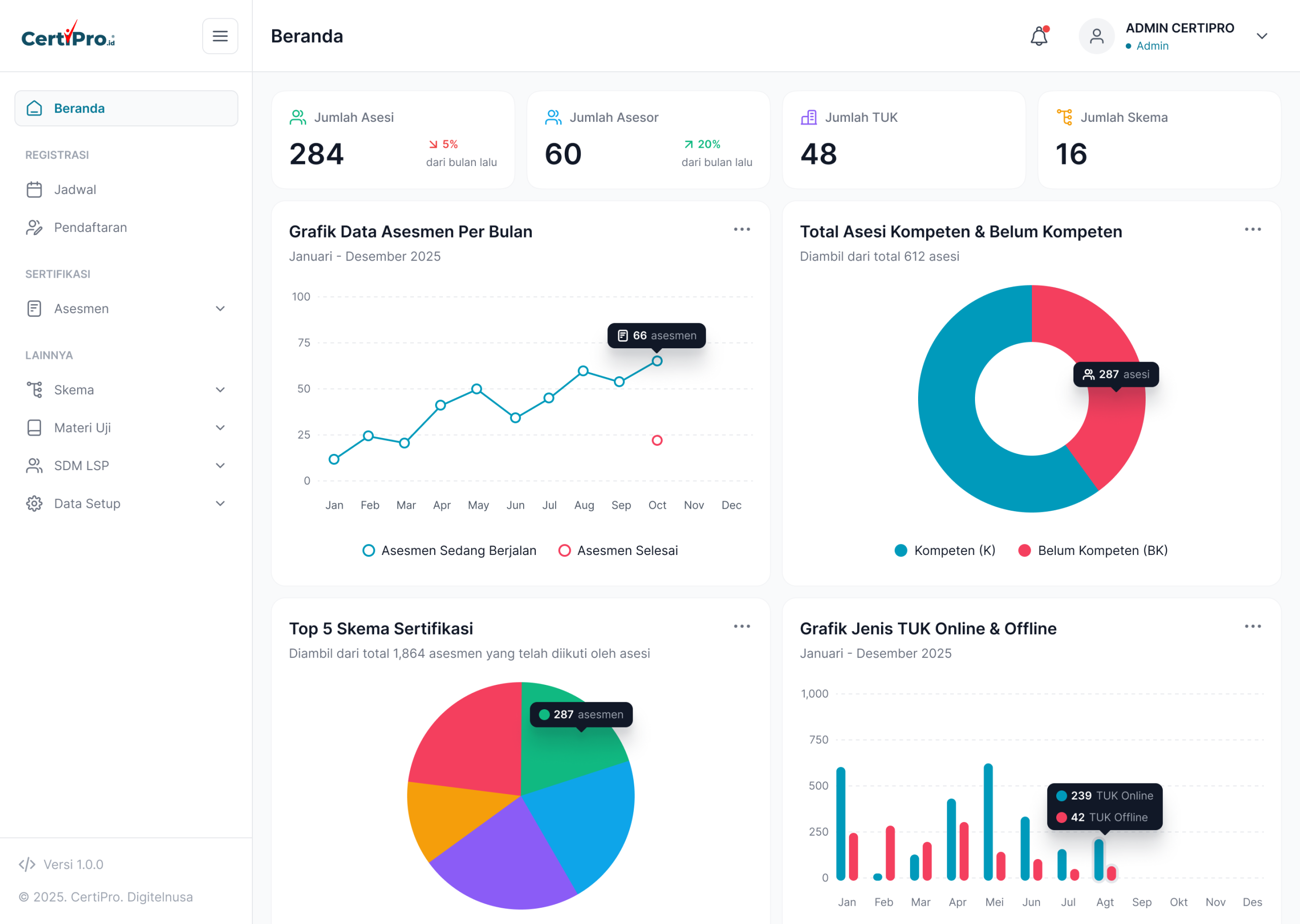Screen dimensions: 1300x924
Task: Click the October data point on line chart
Action: [x=657, y=361]
